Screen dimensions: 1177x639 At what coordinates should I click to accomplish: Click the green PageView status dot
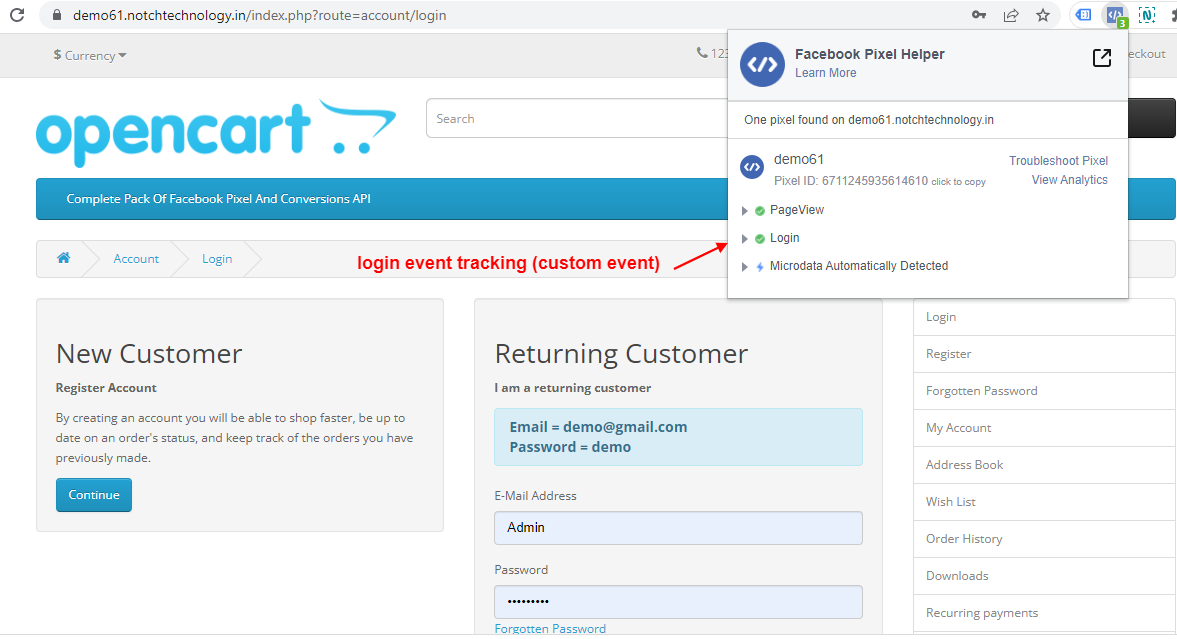760,211
